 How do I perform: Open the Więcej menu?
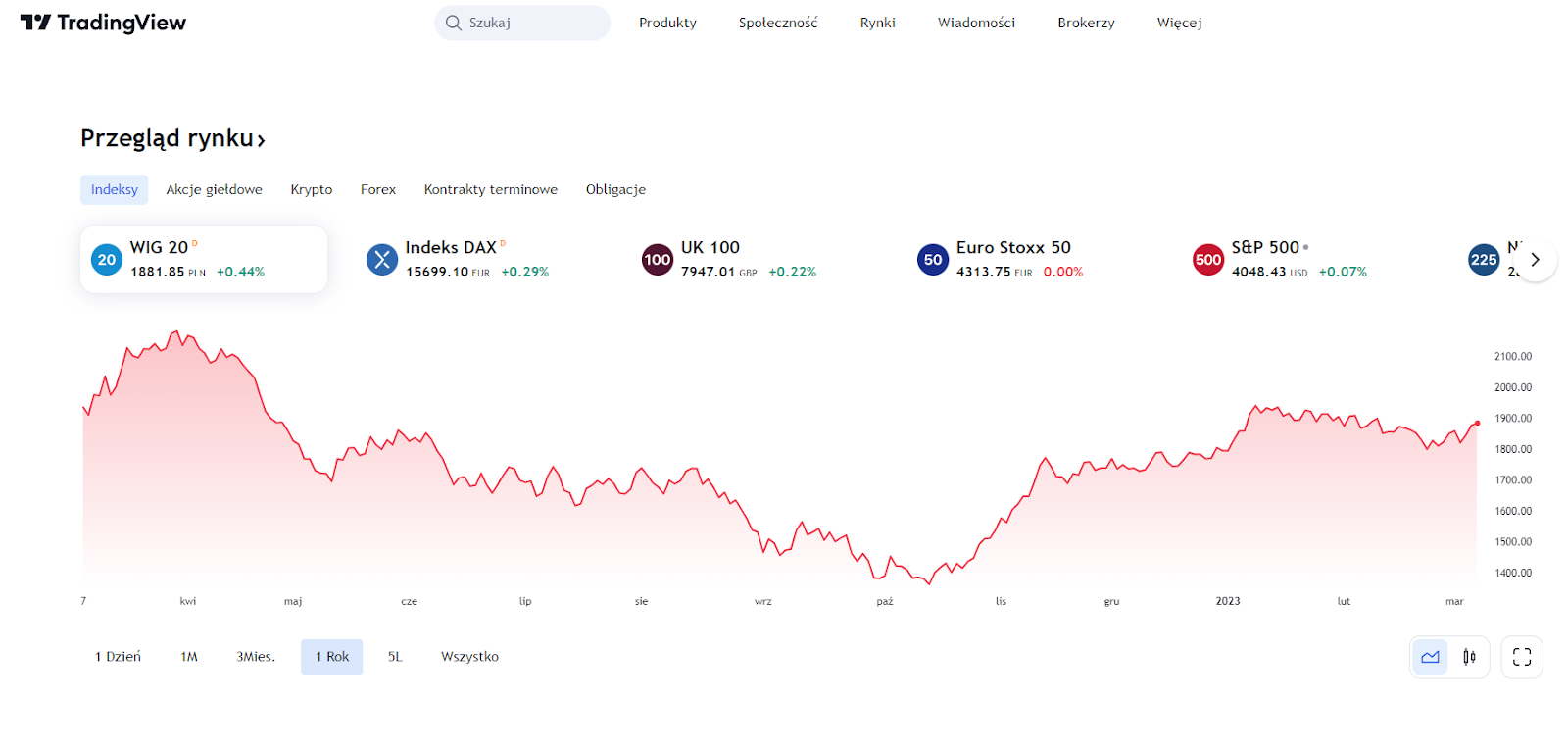click(1179, 23)
